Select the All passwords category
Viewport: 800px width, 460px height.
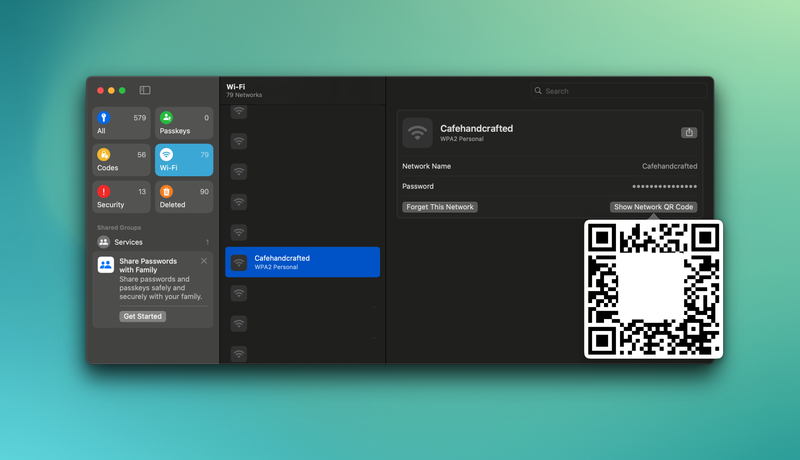coord(121,123)
